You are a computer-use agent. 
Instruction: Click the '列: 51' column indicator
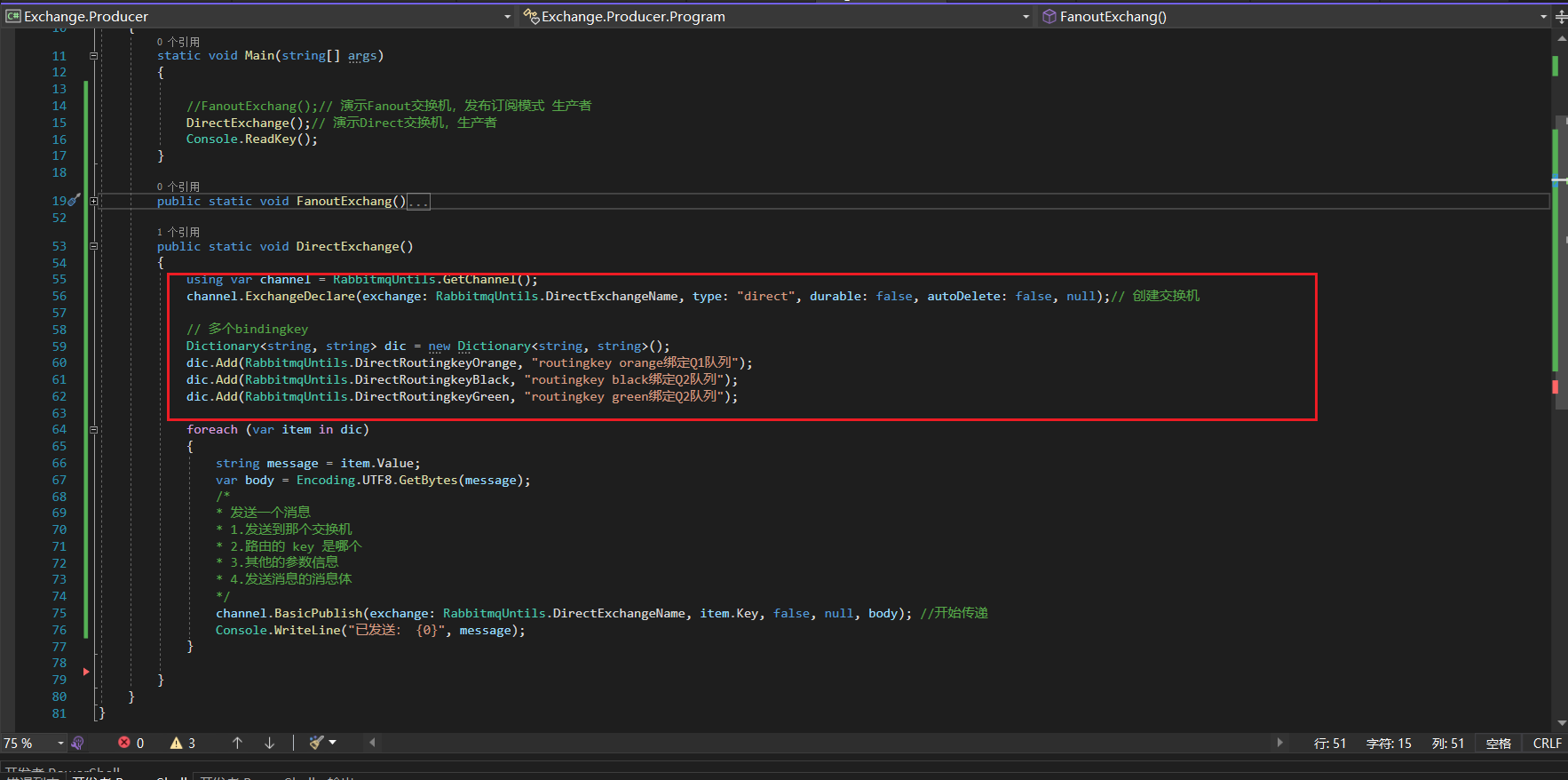point(1448,744)
